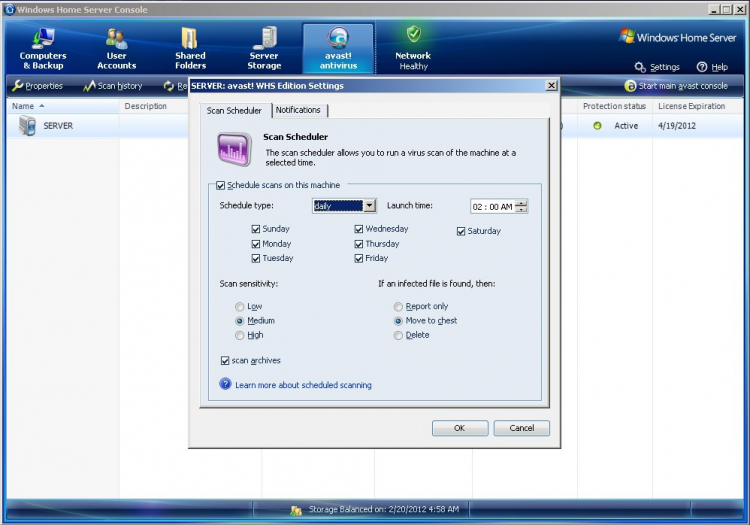Increase launch time with up arrow
The height and width of the screenshot is (525, 750).
(x=522, y=203)
